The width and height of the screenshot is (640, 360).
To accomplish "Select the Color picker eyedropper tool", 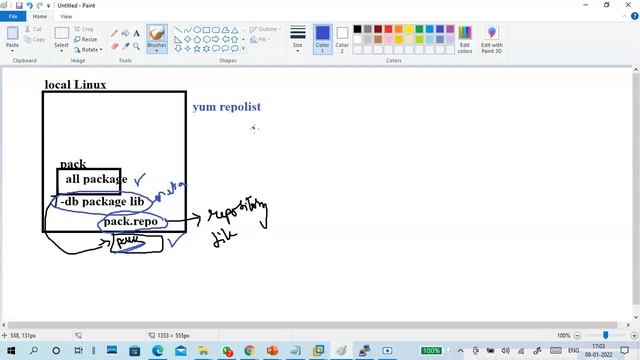I will point(125,47).
